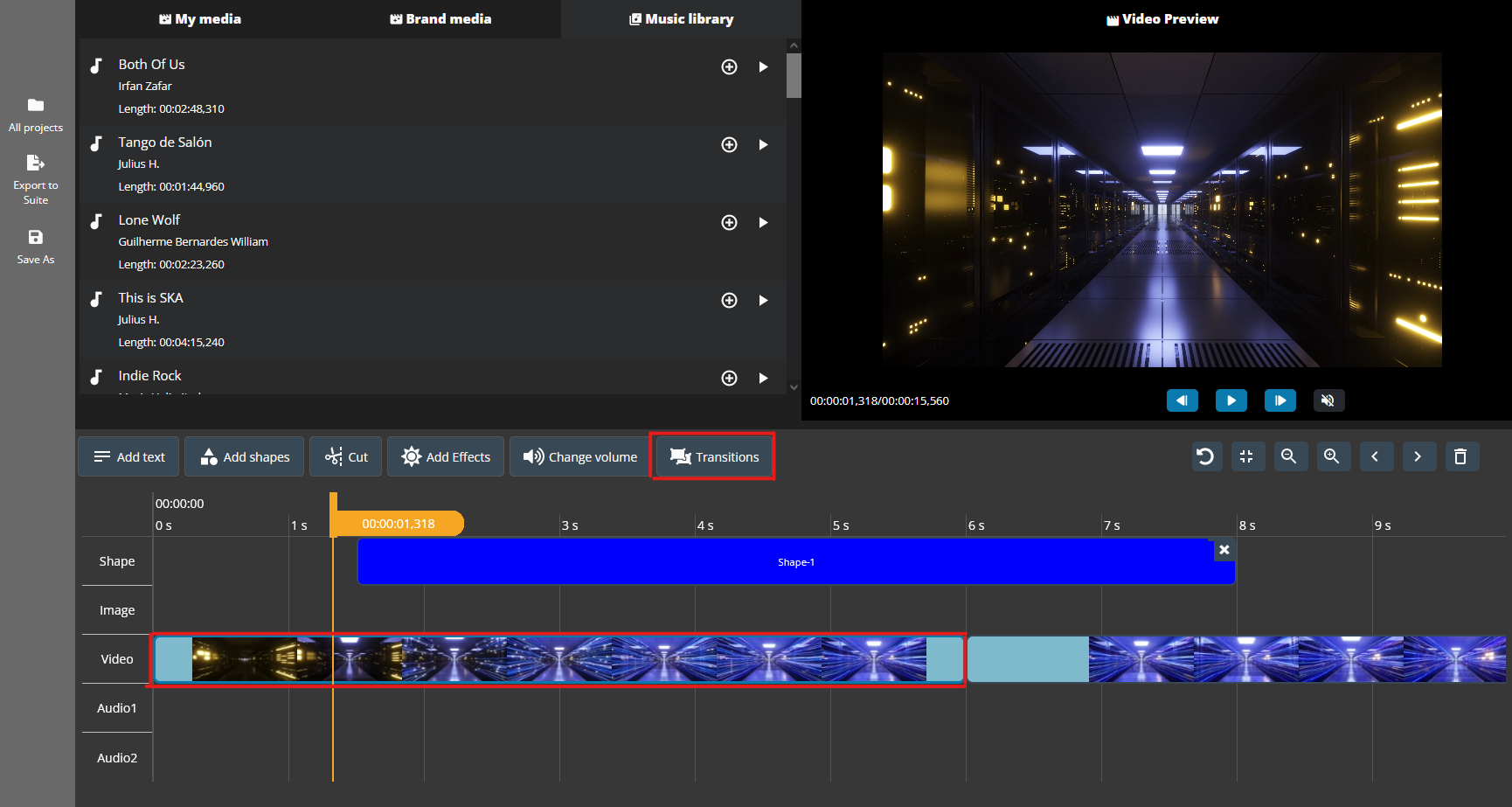The width and height of the screenshot is (1512, 807).
Task: Click the music library scrollbar down arrow
Action: coord(794,387)
